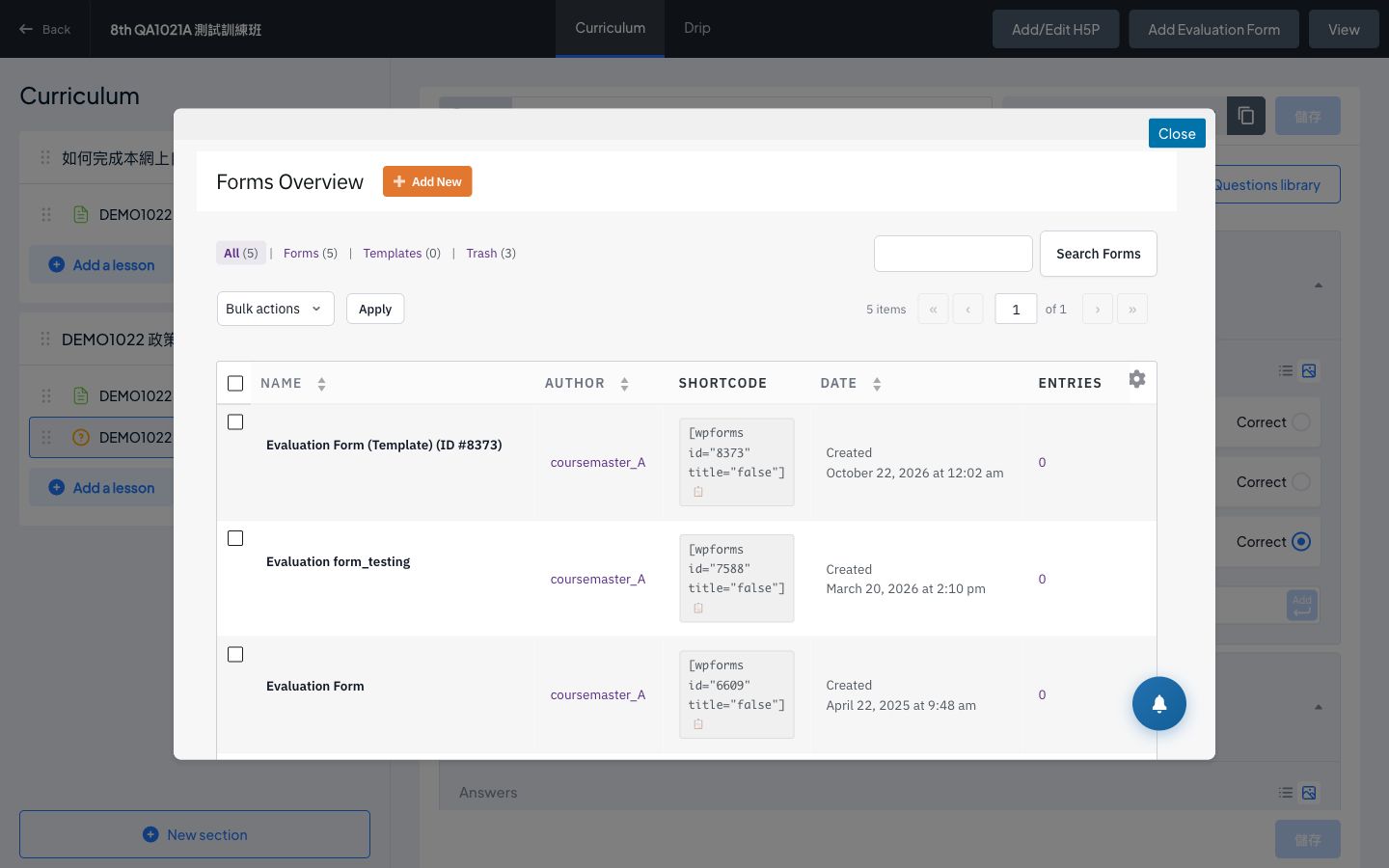Collapse the lower panel arrow above Answers
The image size is (1389, 868).
tap(1319, 708)
